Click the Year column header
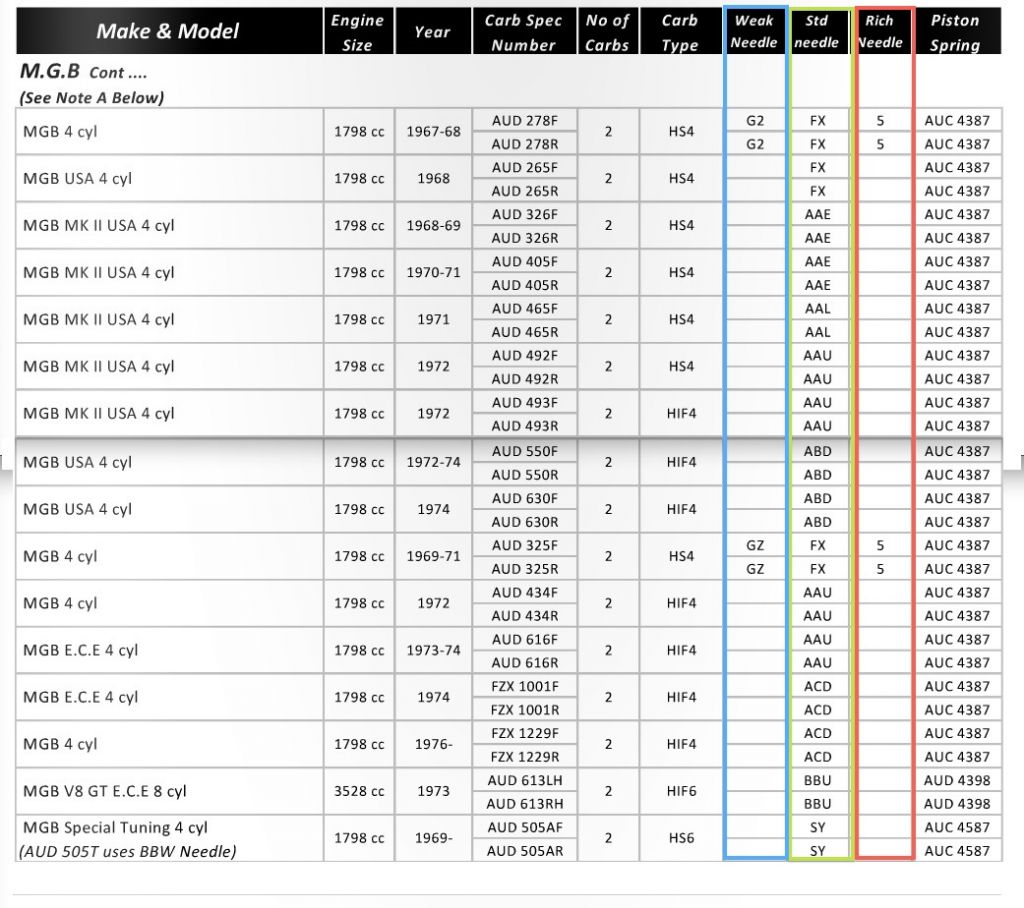 (433, 31)
